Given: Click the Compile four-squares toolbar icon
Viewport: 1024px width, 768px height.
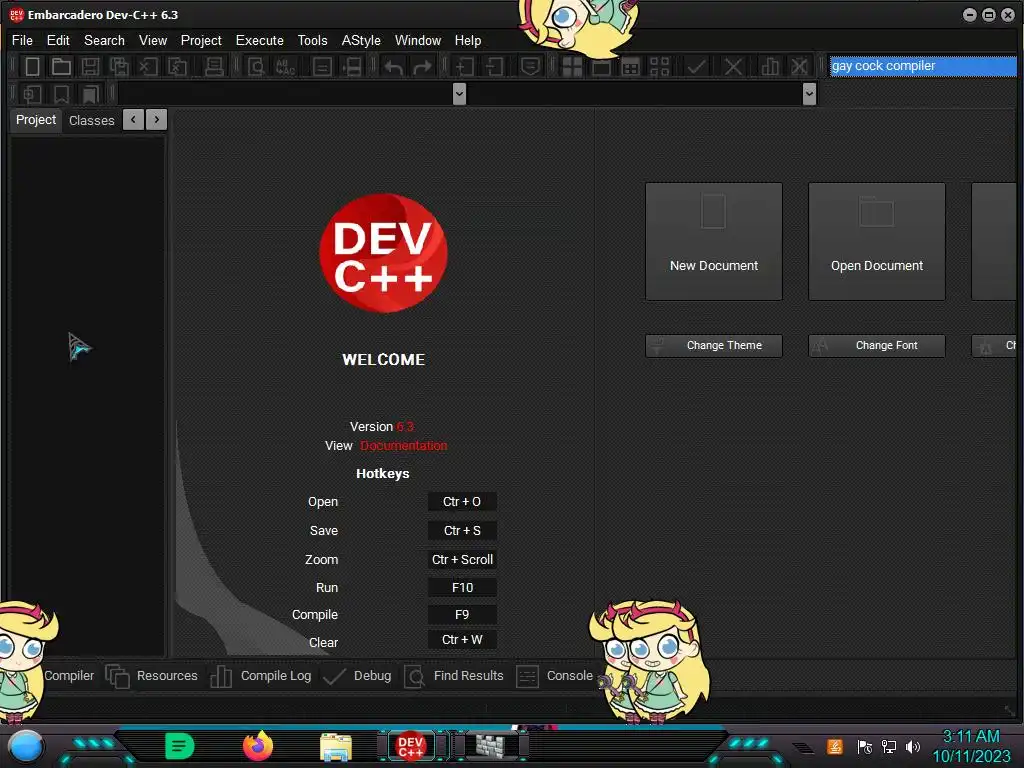Looking at the screenshot, I should click(572, 67).
